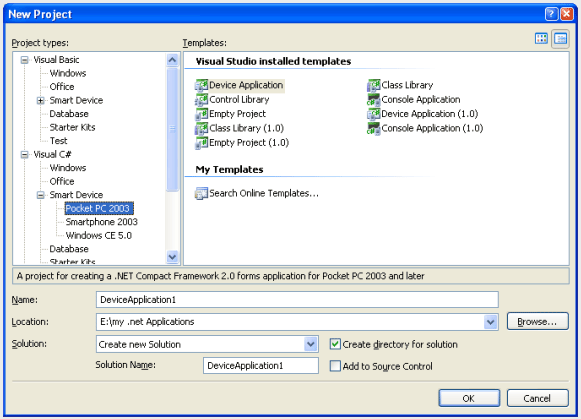Open the dialog Help question mark button
581x419 pixels.
pos(551,14)
